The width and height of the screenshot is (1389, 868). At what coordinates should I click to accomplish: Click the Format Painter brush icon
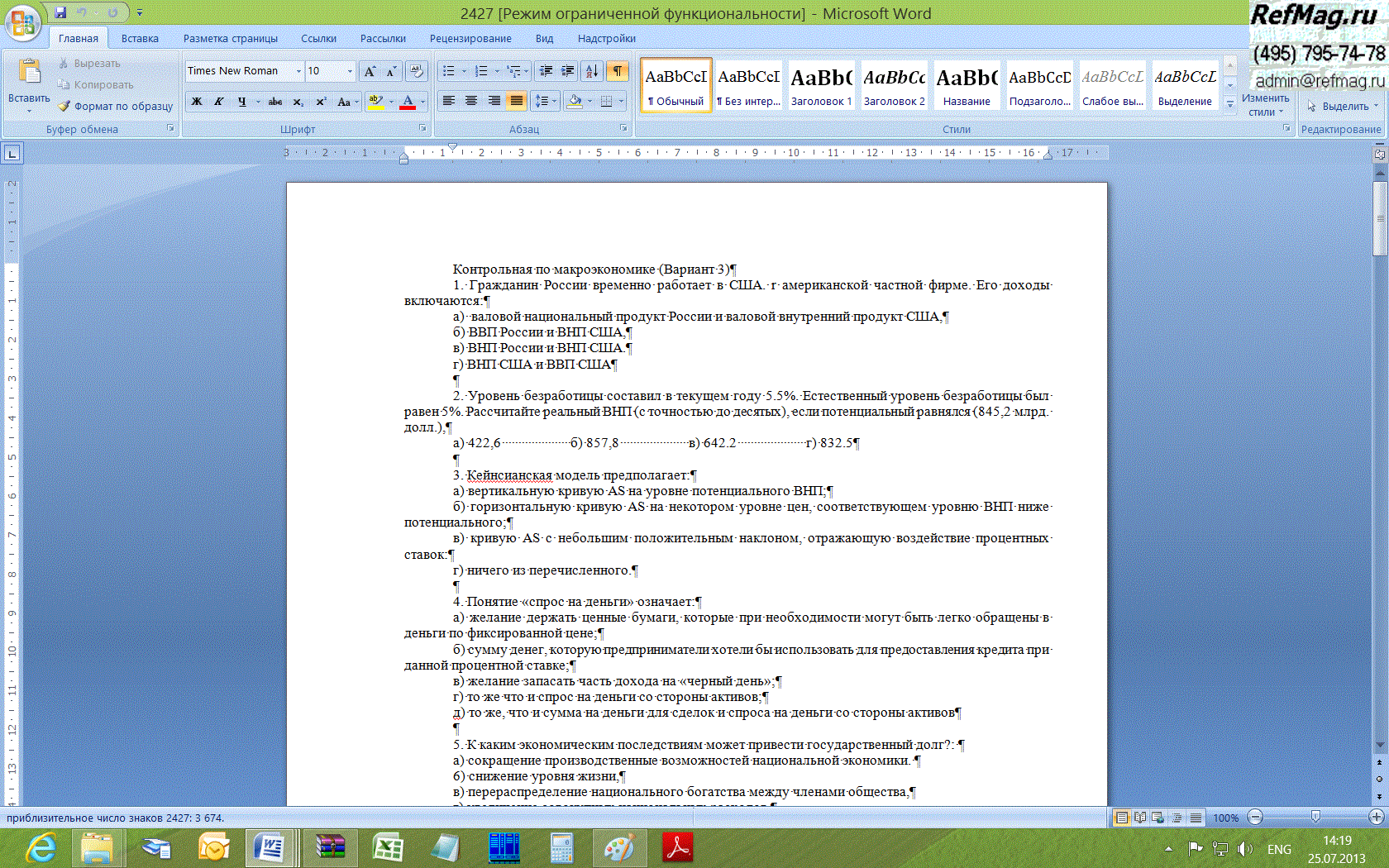pyautogui.click(x=64, y=106)
